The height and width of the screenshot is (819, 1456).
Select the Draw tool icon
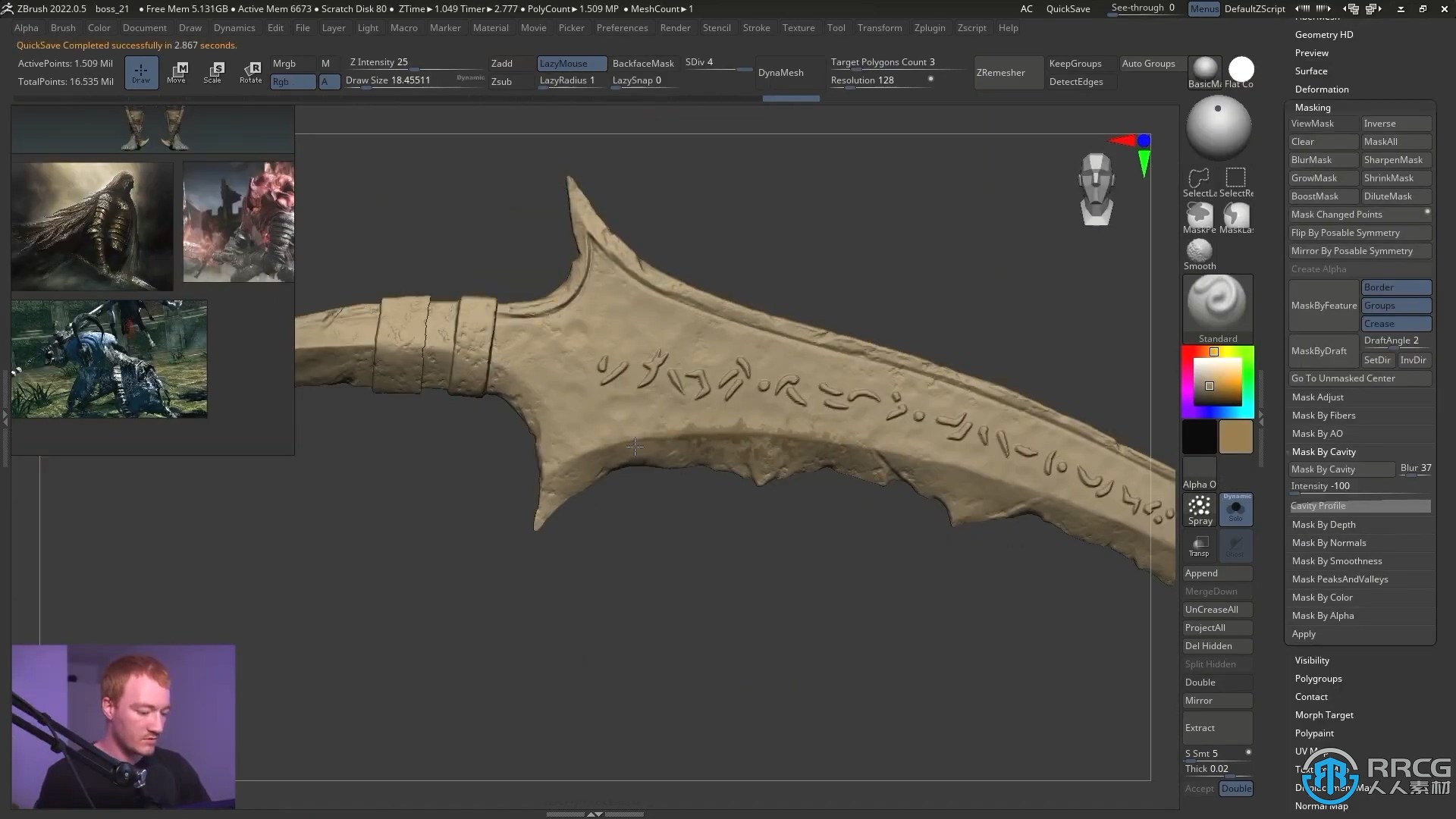coord(140,72)
